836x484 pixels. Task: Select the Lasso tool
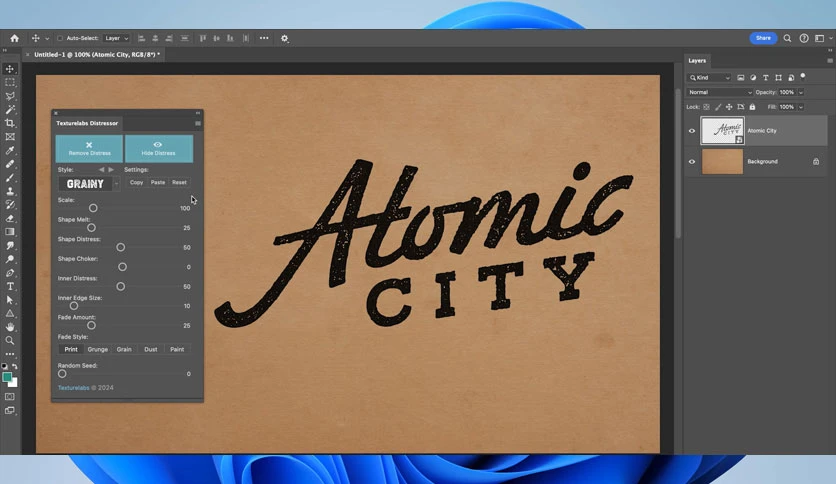click(10, 96)
